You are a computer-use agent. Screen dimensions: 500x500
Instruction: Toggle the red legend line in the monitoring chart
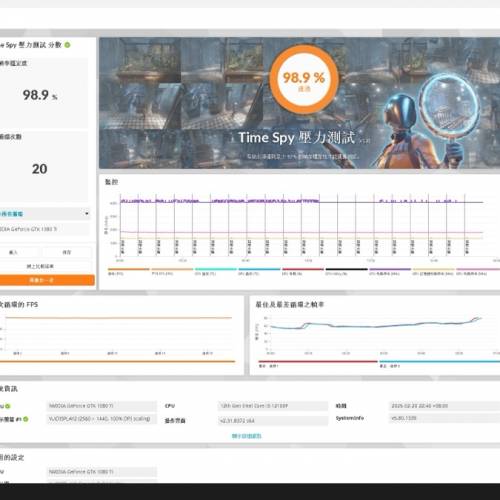(303, 269)
